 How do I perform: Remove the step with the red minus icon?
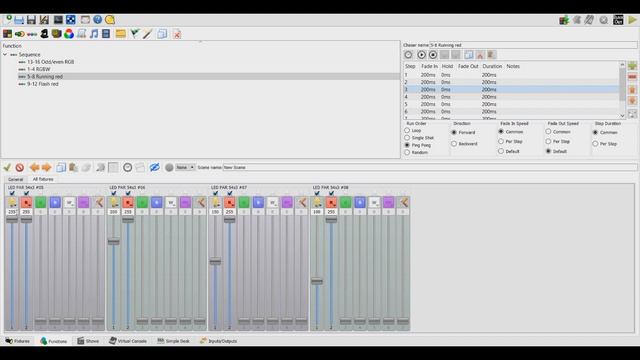(632, 77)
